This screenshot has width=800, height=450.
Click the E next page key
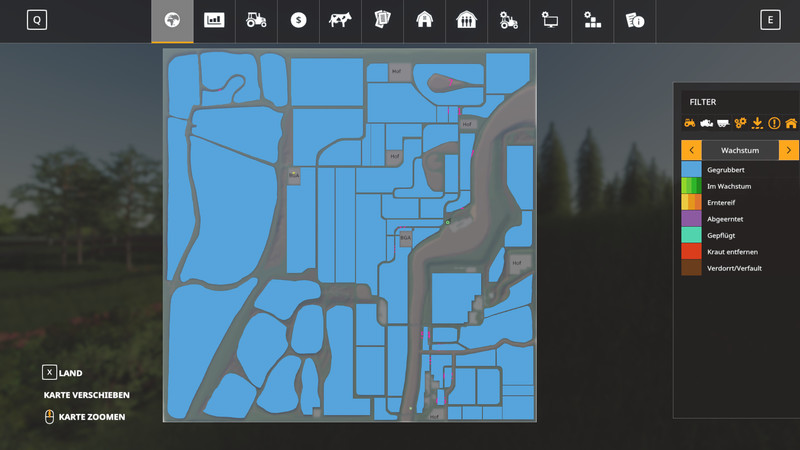click(x=770, y=20)
